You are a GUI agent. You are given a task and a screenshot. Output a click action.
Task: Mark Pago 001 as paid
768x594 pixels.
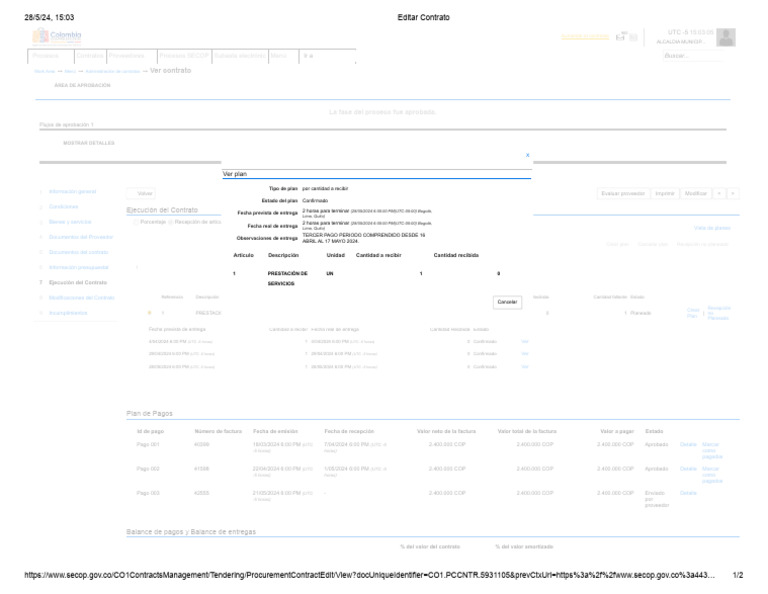[712, 451]
